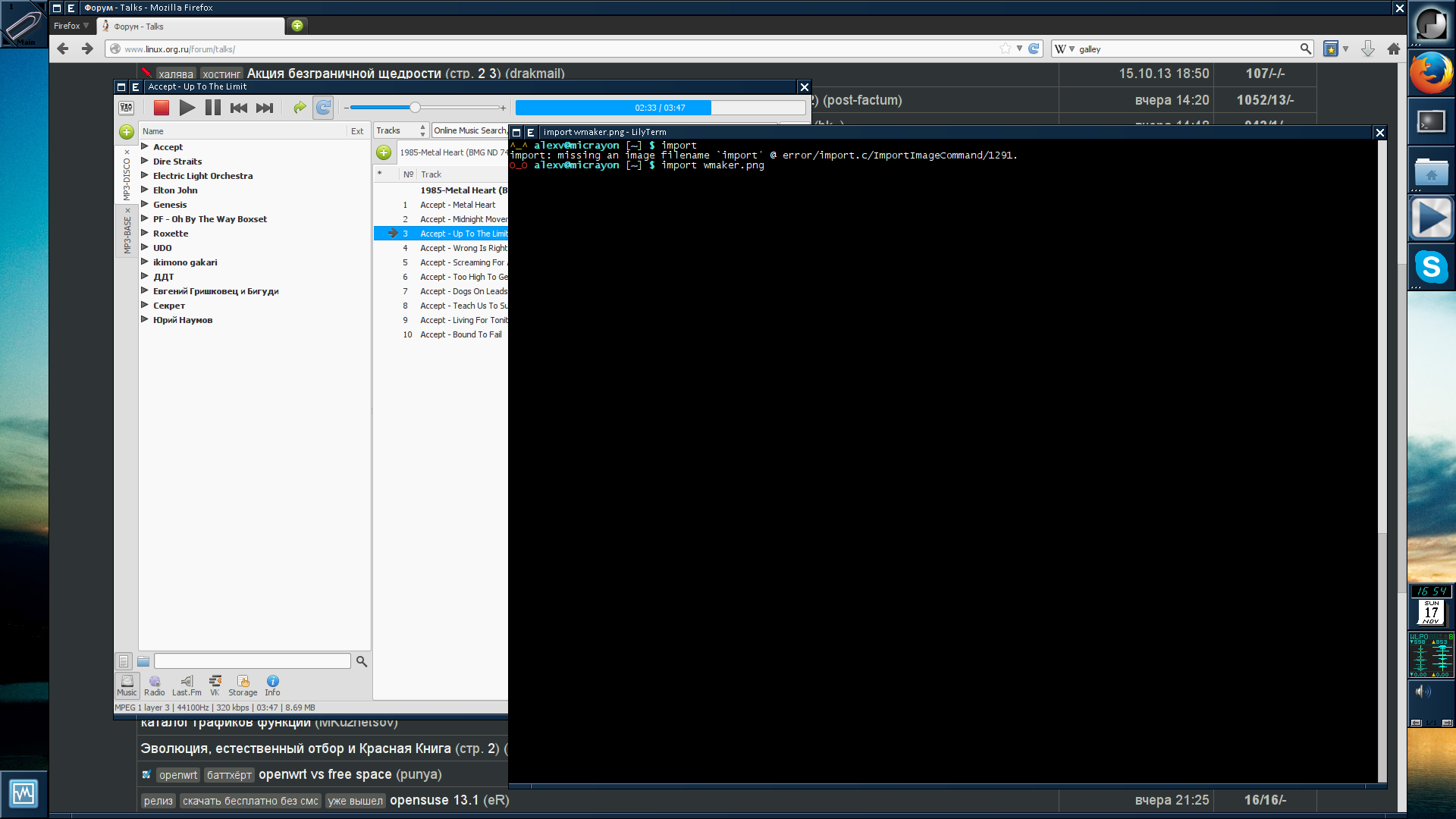Open the Firefox menu button
This screenshot has height=819, width=1456.
coord(71,26)
